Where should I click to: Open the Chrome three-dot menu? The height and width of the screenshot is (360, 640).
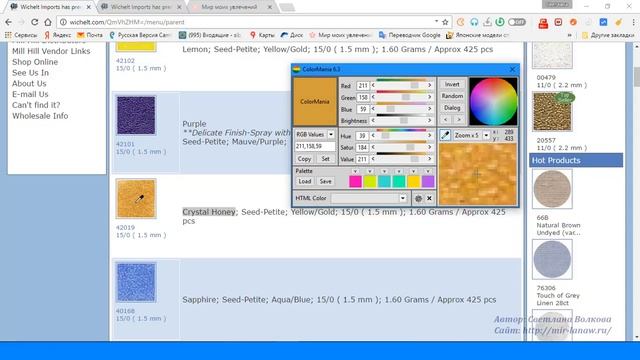(x=633, y=22)
